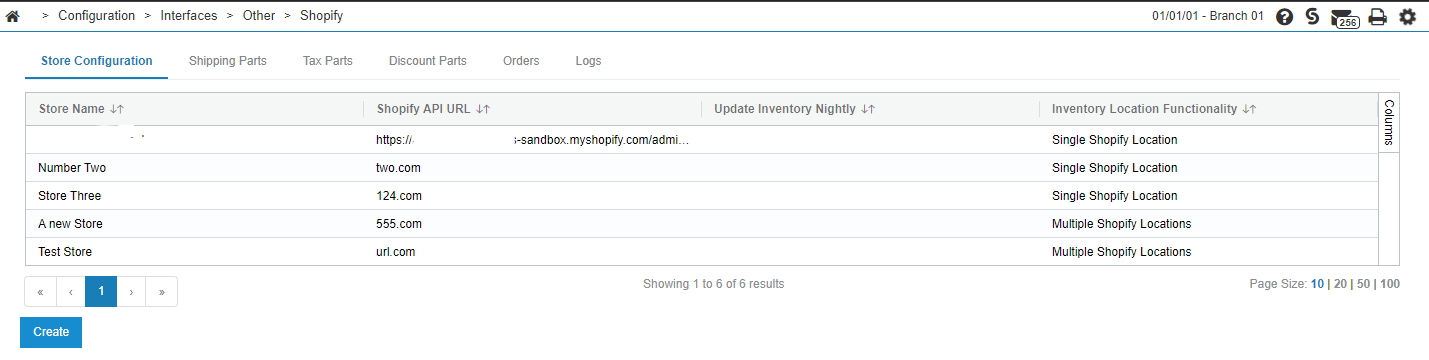Click Other in the breadcrumb
Screen dimensions: 1429x360
pos(259,16)
